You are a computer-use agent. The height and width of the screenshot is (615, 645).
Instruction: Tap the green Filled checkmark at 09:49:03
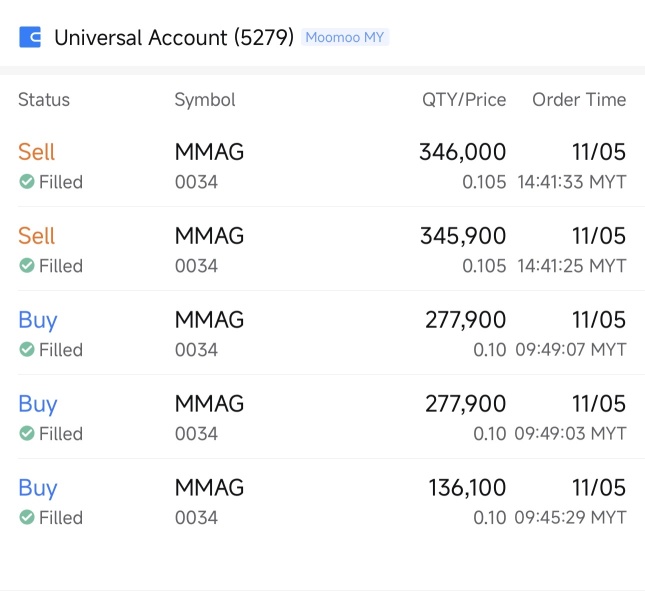(x=27, y=433)
